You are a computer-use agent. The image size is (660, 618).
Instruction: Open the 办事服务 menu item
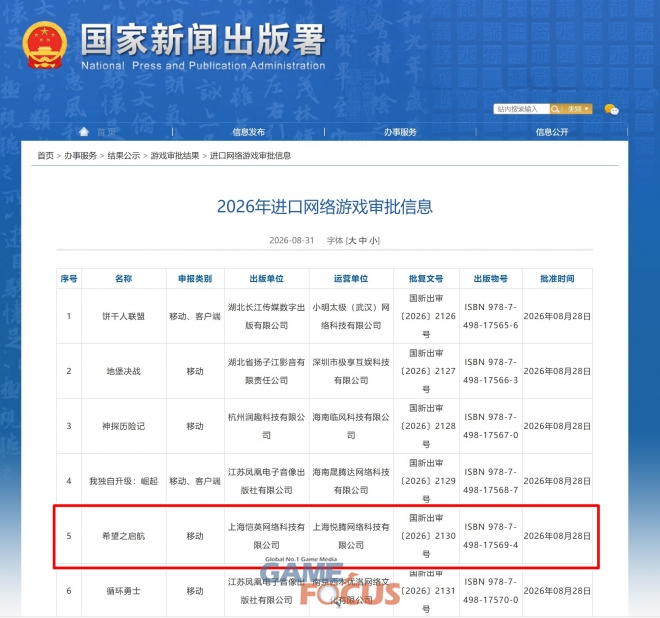[x=400, y=132]
